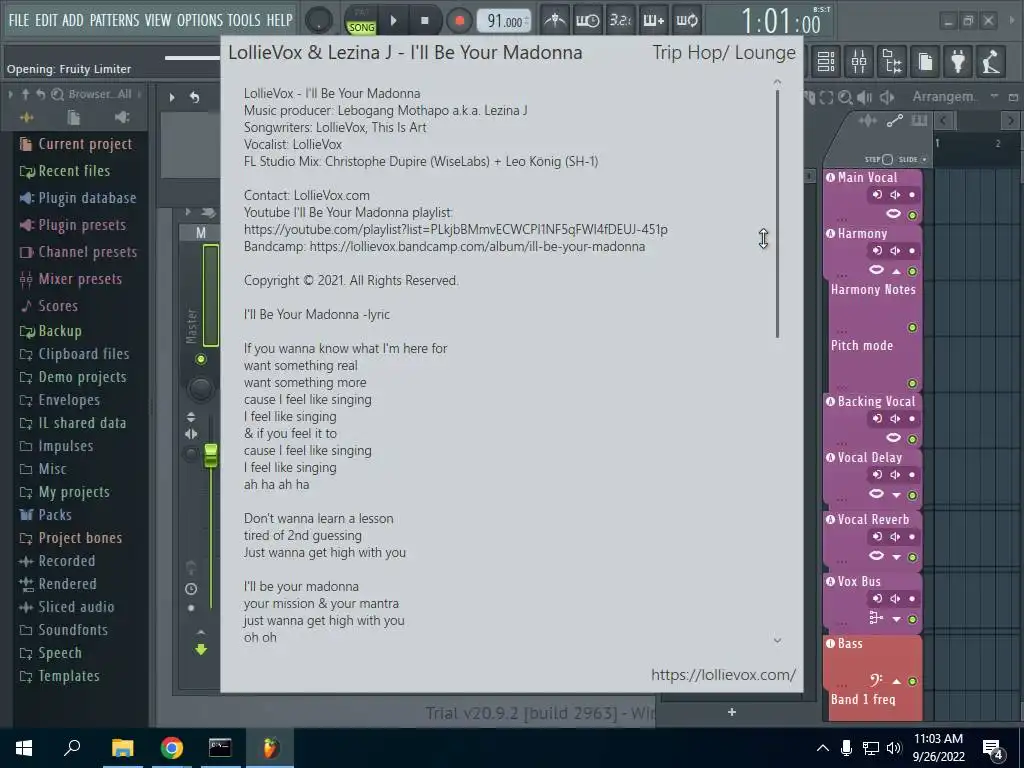Click the browser speaker (sounds) tab icon
This screenshot has width=1024, height=768.
pyautogui.click(x=121, y=118)
